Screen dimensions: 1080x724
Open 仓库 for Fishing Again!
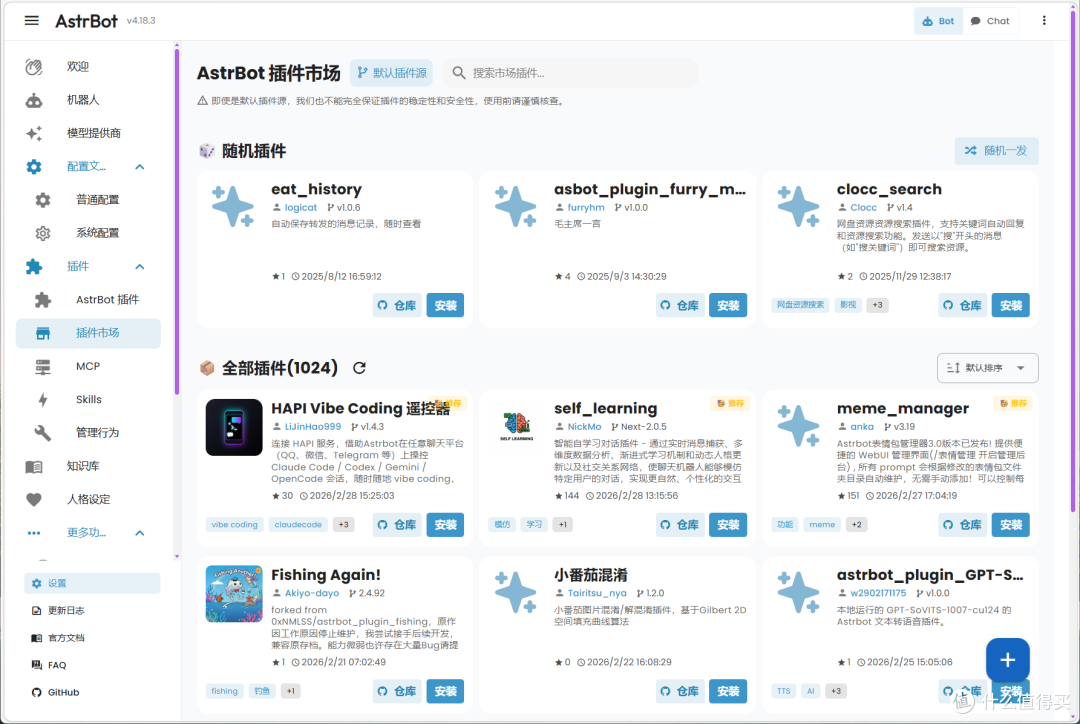tap(397, 691)
